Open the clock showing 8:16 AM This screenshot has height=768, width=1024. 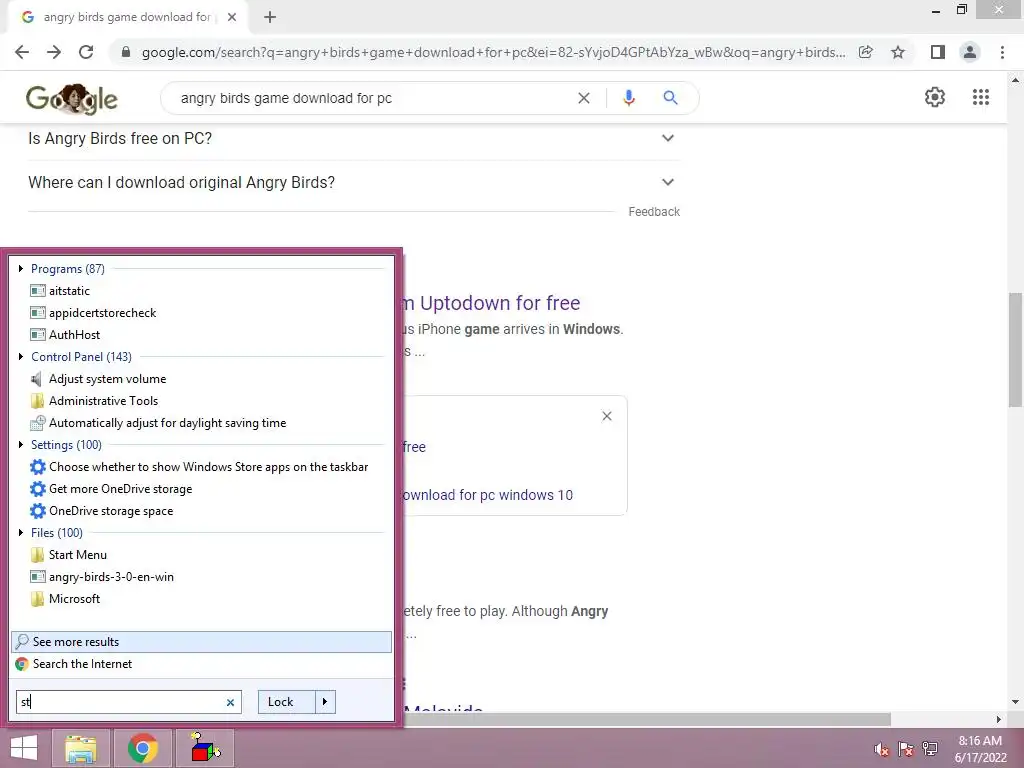coord(980,749)
